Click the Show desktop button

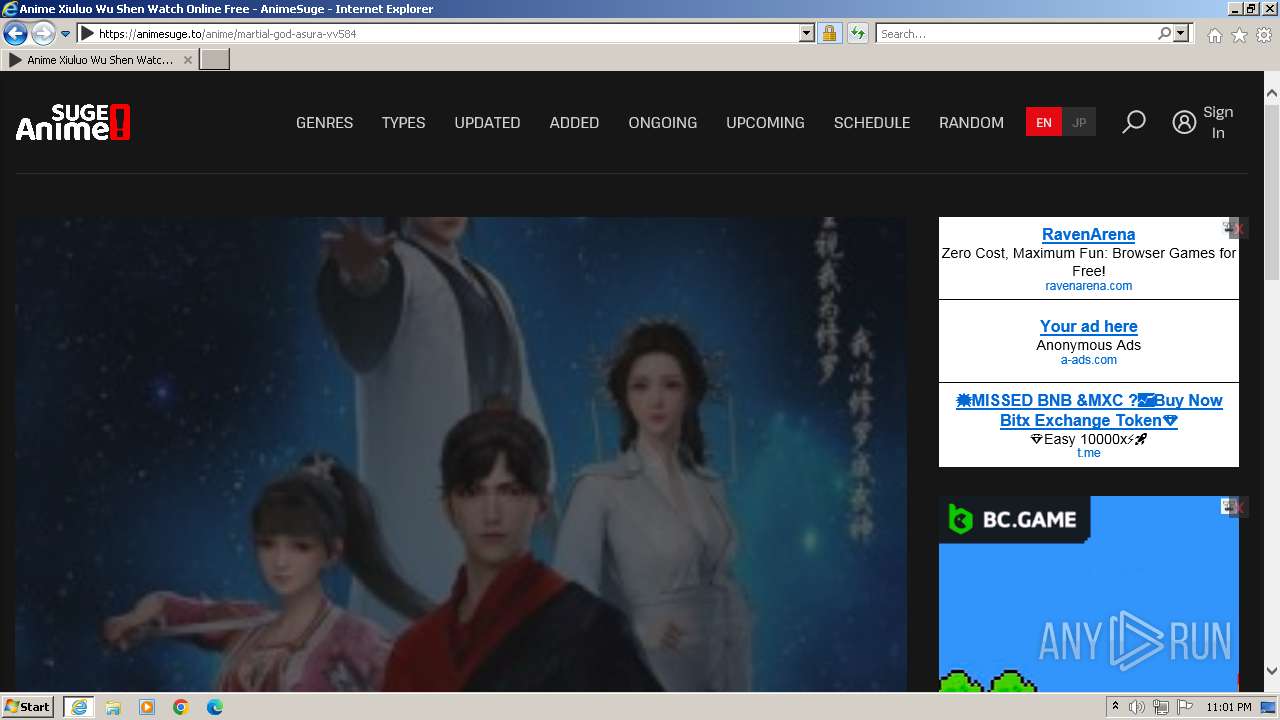pyautogui.click(x=1269, y=707)
